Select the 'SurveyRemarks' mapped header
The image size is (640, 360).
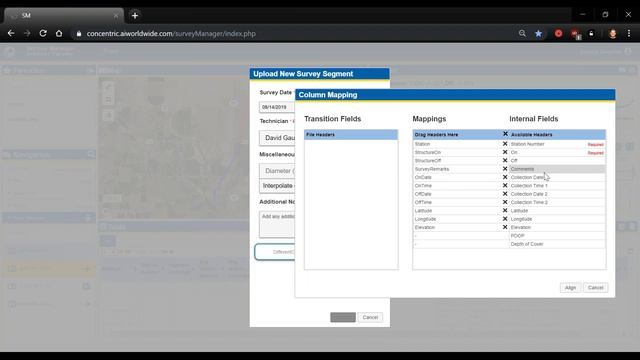click(x=432, y=169)
